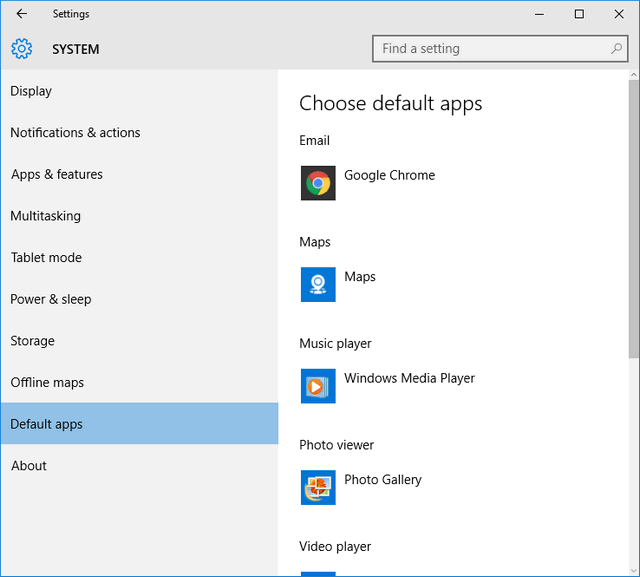Maximize the Settings window
This screenshot has width=640, height=577.
(579, 14)
